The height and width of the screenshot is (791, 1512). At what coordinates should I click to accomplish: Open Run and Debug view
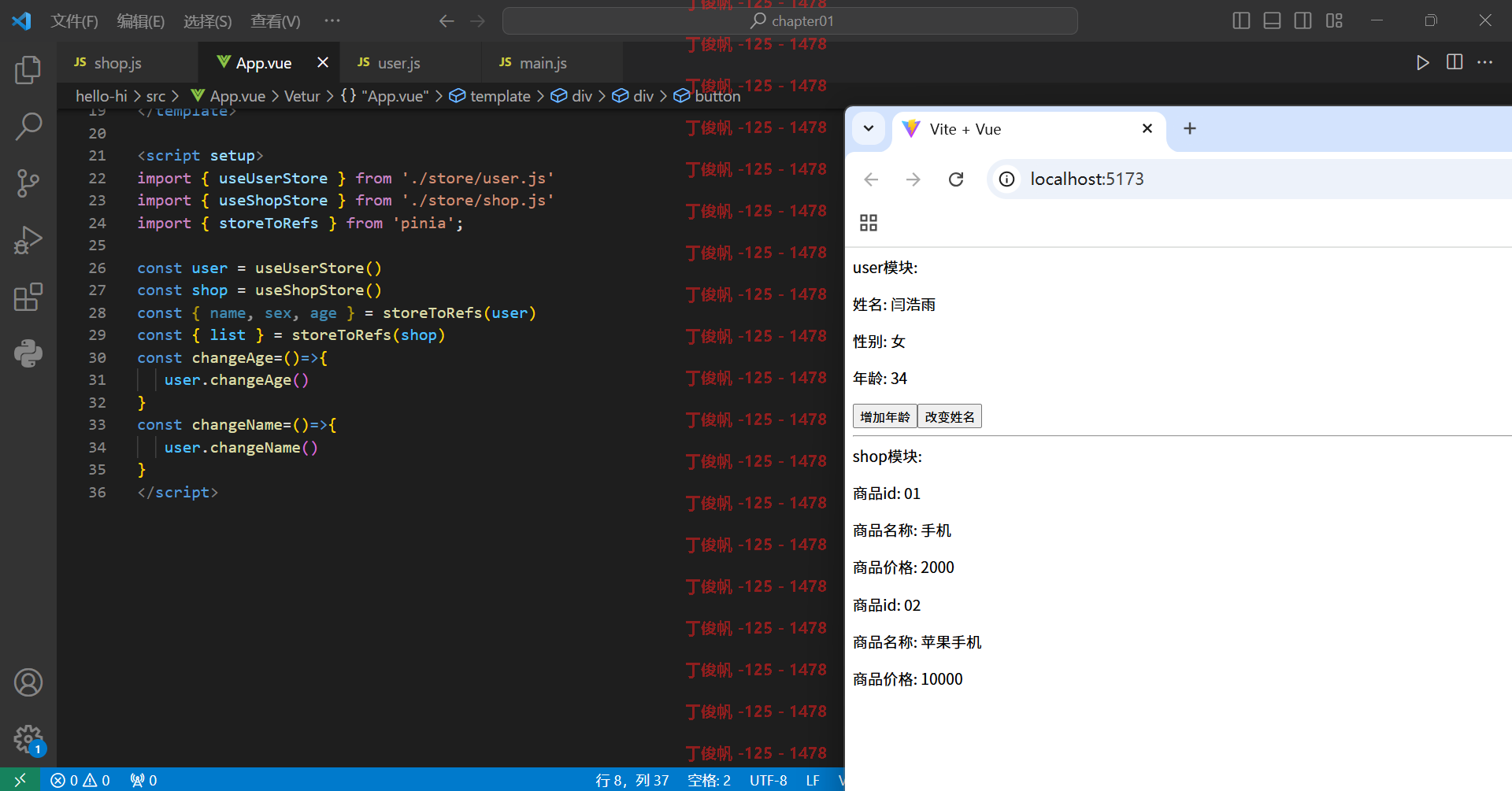coord(28,240)
